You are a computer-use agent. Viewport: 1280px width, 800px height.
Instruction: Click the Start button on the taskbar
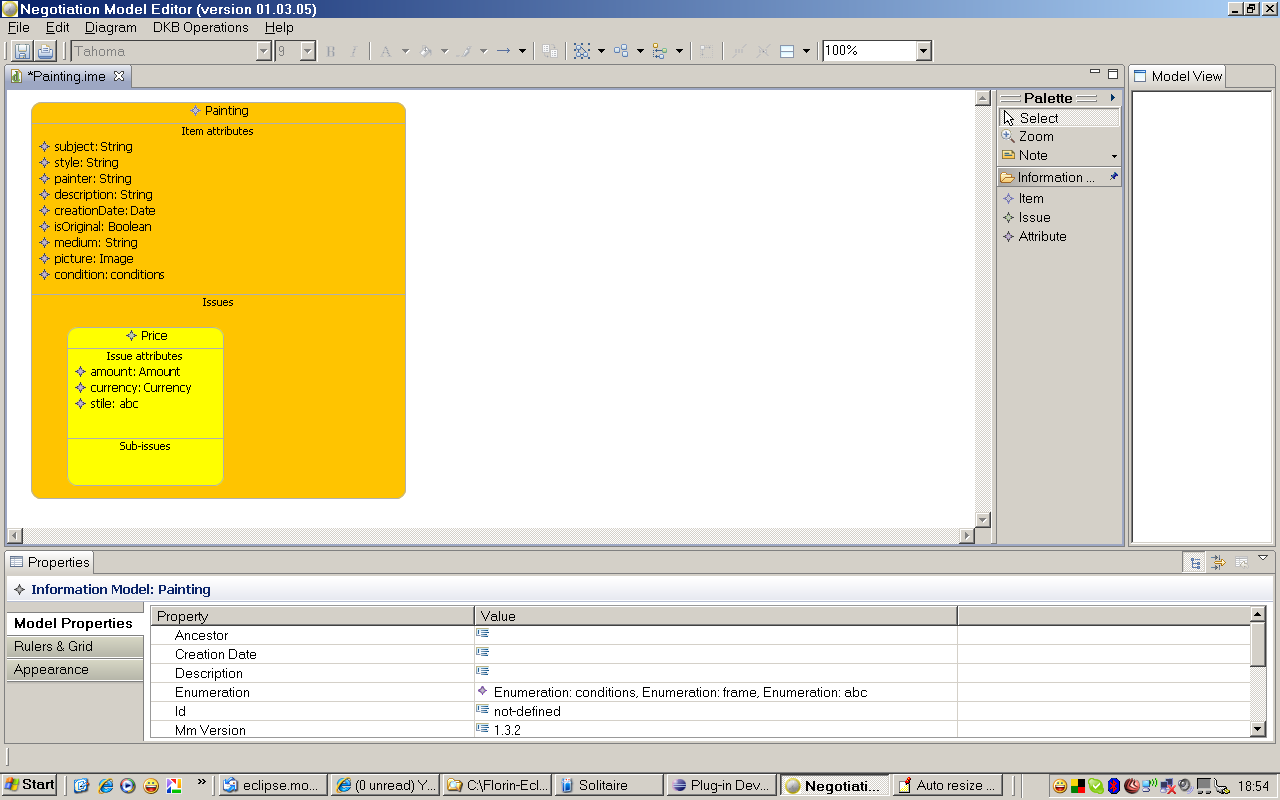[x=30, y=785]
